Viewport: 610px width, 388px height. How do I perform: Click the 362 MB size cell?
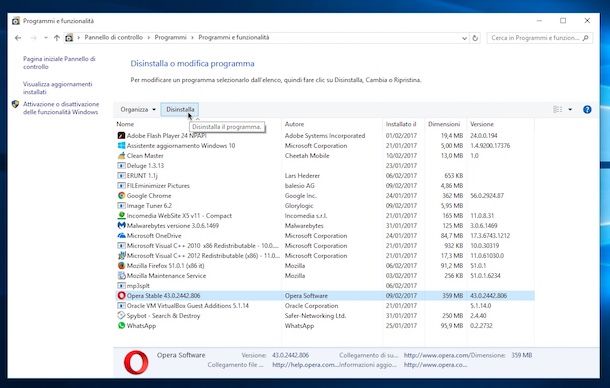pyautogui.click(x=452, y=195)
